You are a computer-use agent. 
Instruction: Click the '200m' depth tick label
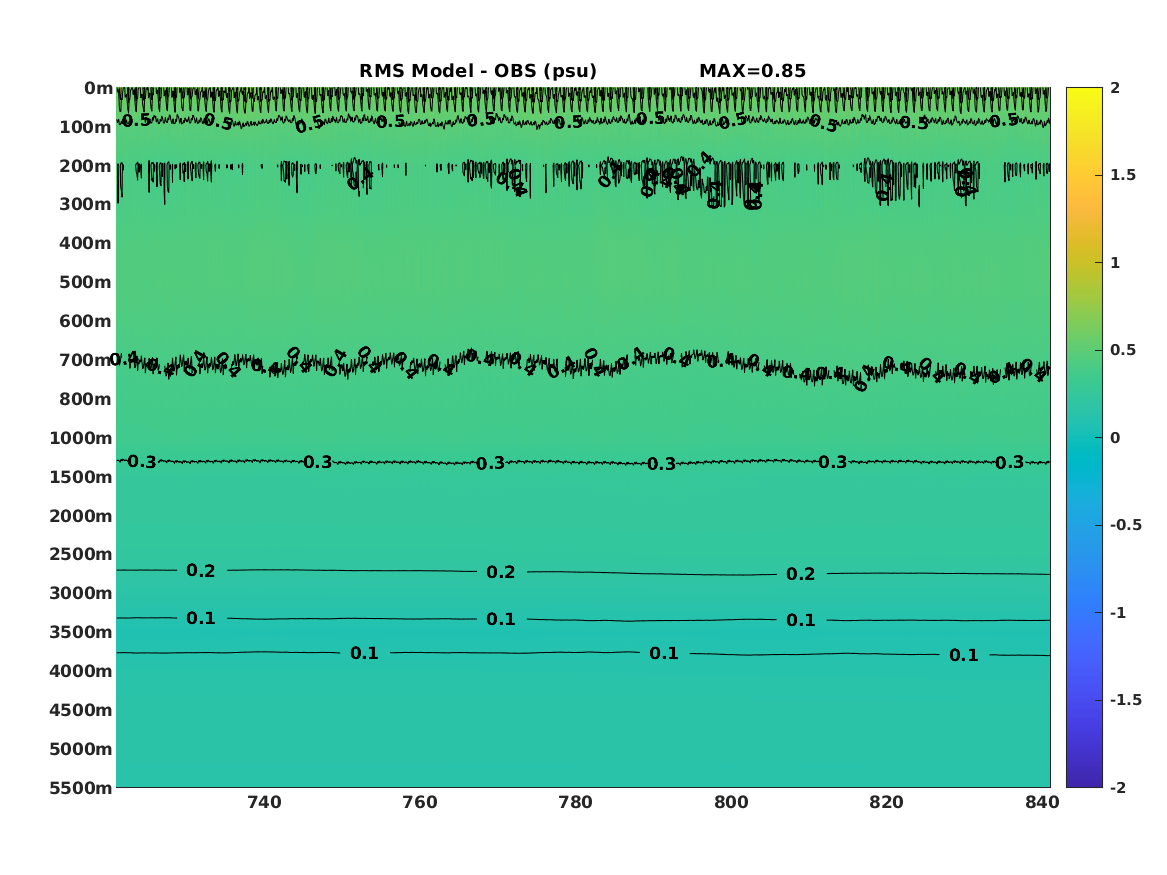point(86,166)
